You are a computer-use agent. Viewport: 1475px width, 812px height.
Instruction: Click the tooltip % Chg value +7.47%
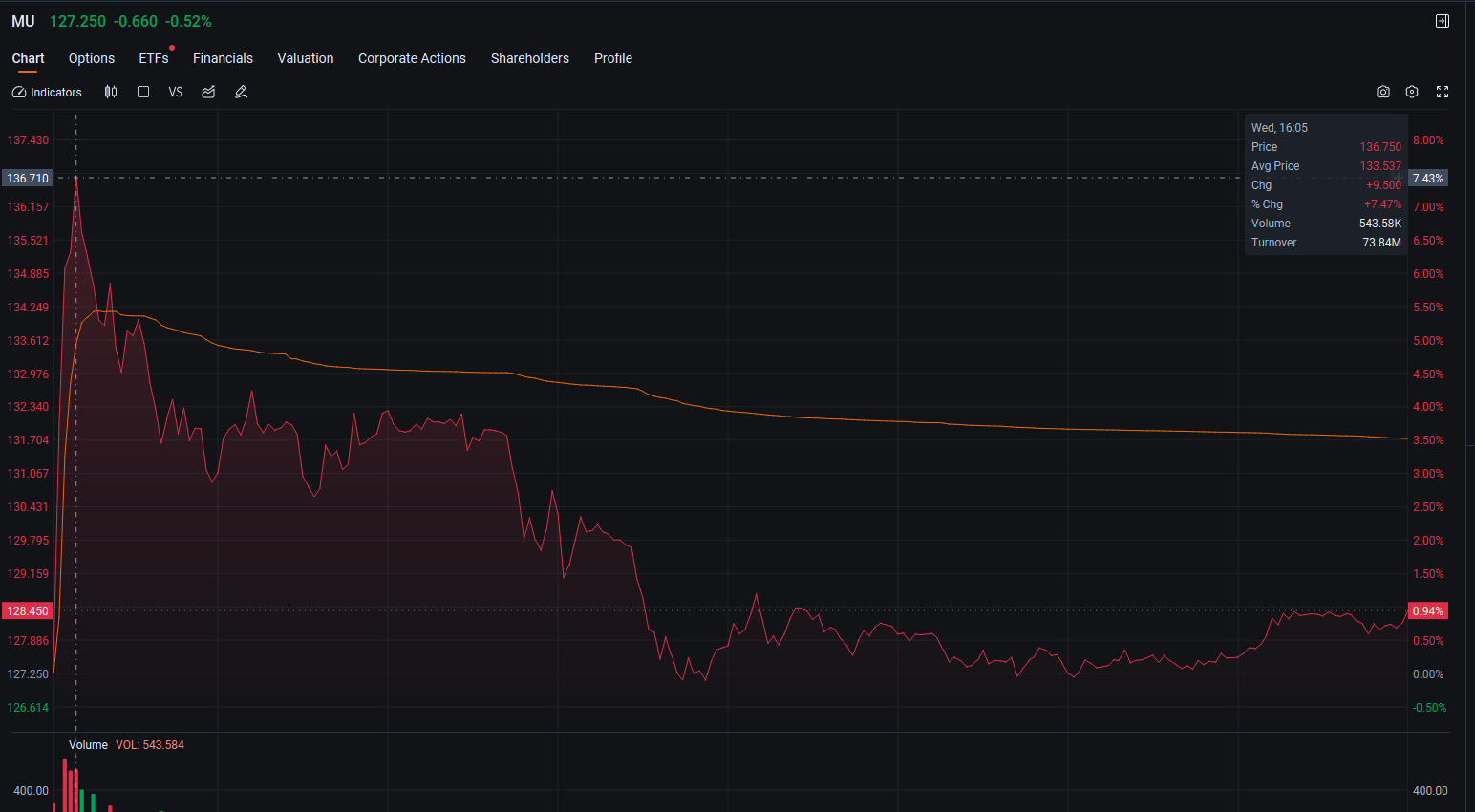tap(1382, 204)
